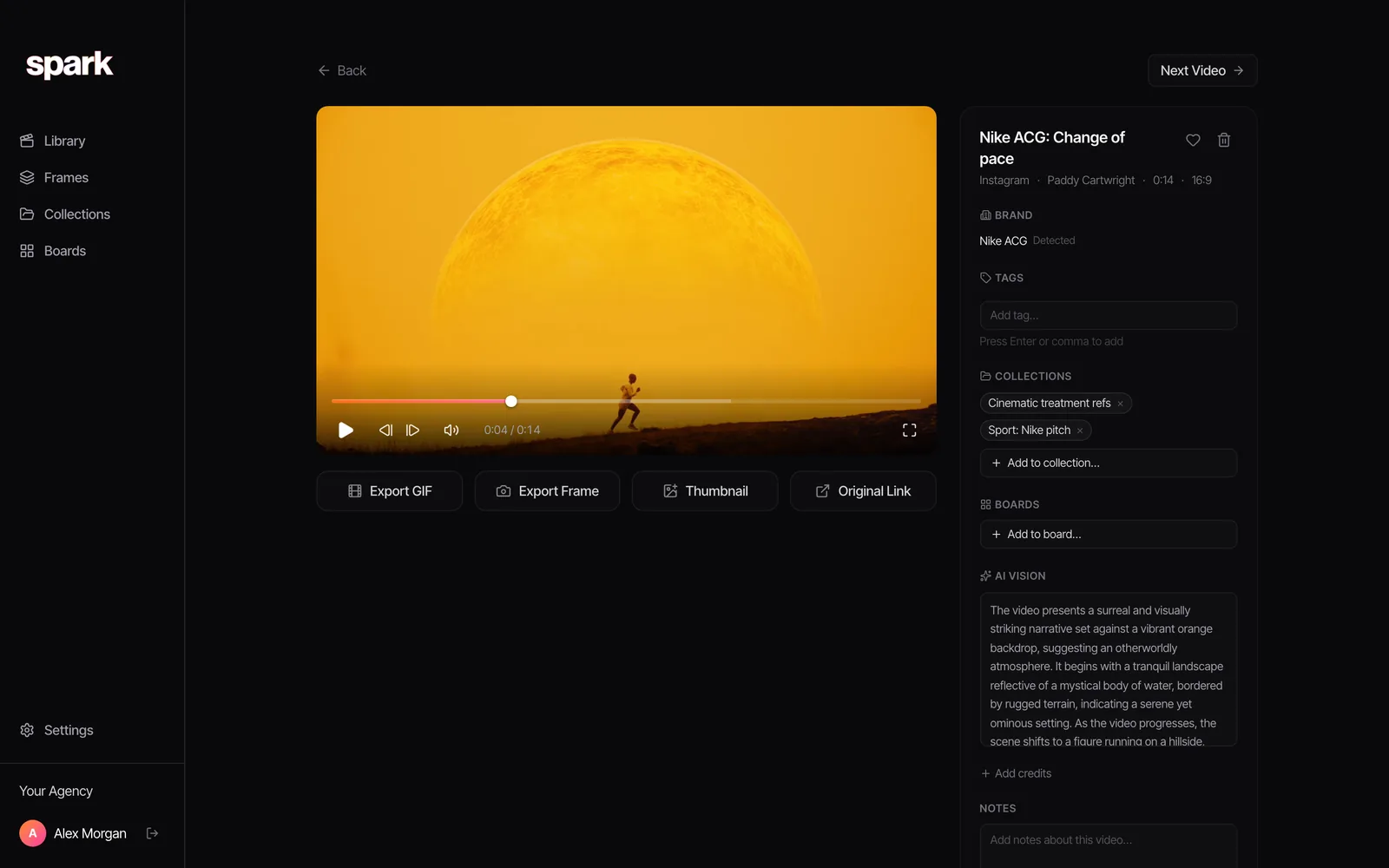This screenshot has height=868, width=1389.
Task: Enter fullscreen mode
Action: (909, 430)
